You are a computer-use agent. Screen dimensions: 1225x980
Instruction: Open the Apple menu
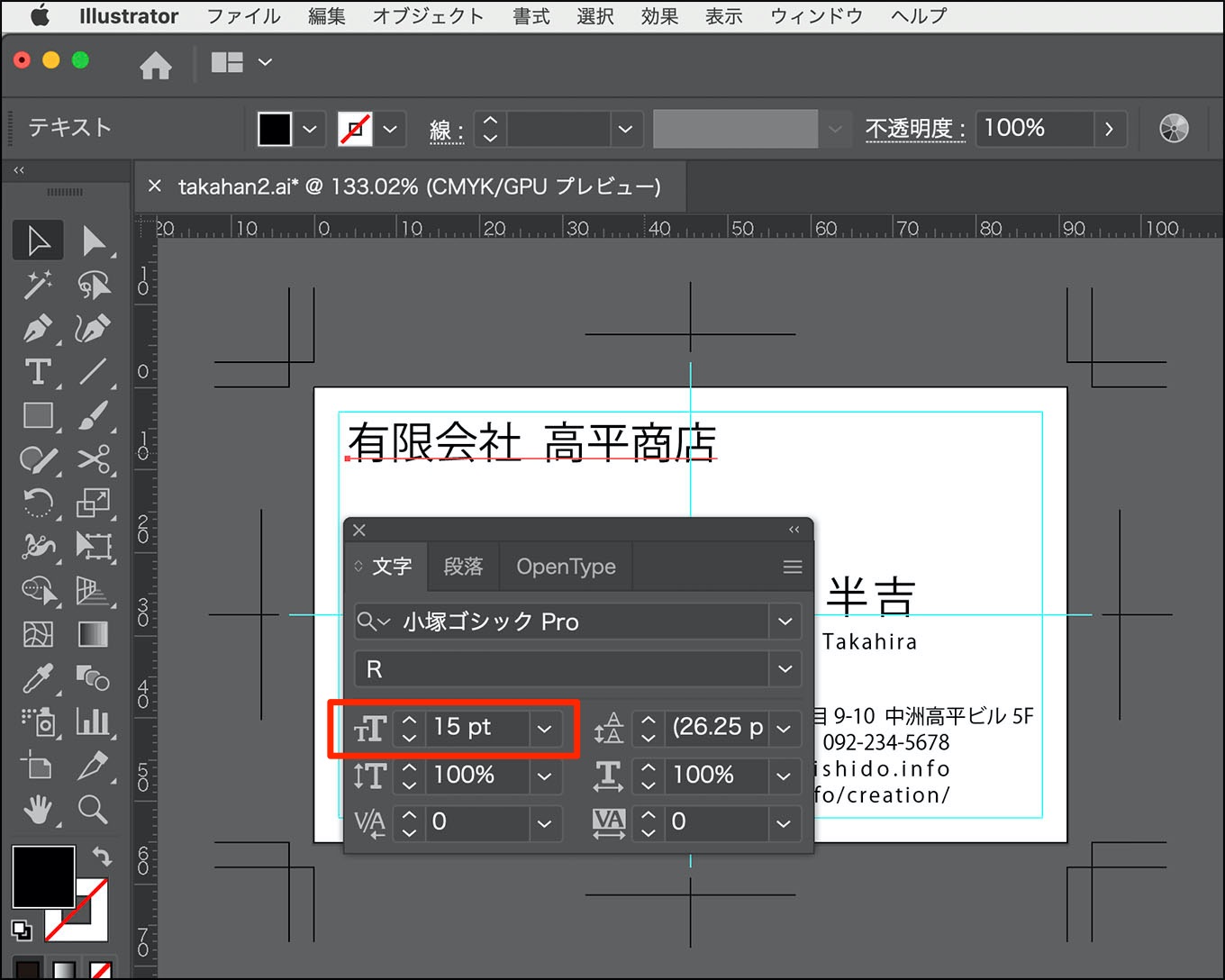41,16
